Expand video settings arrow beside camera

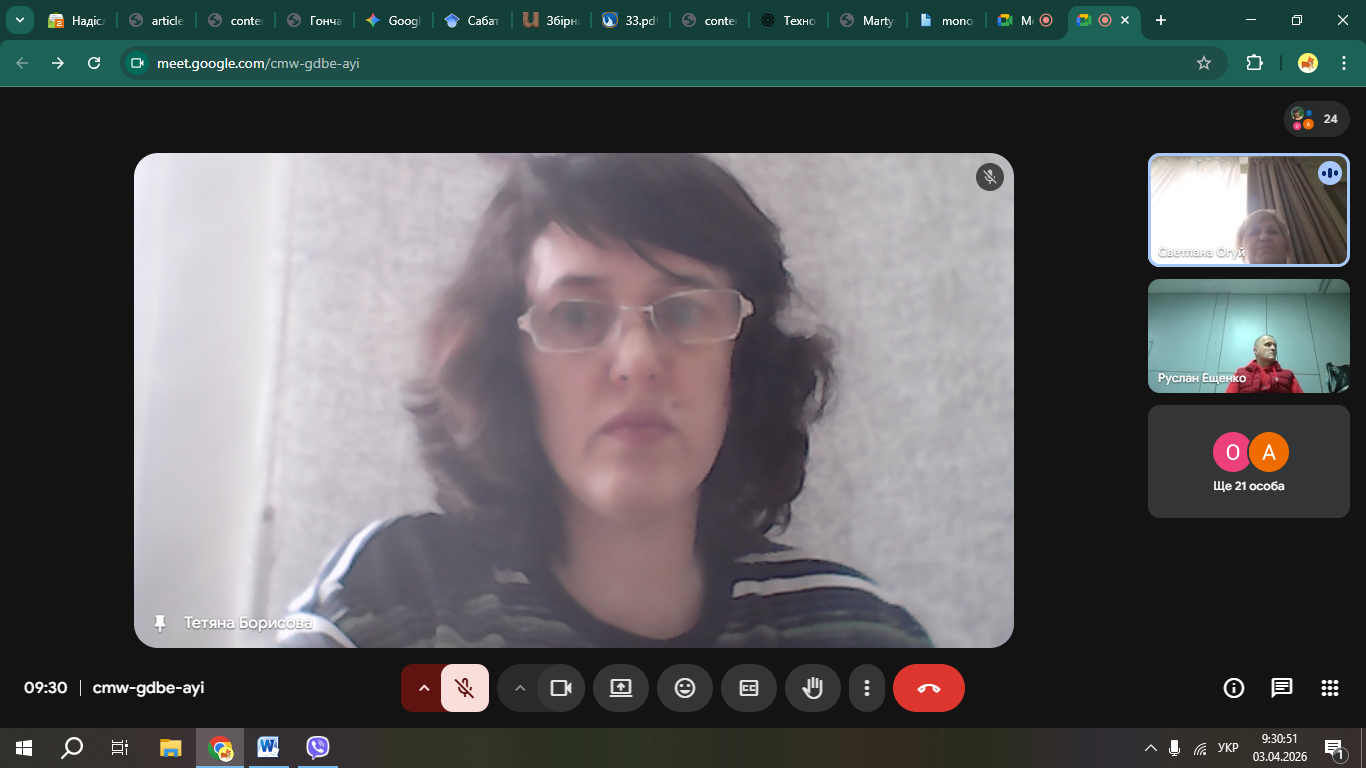(519, 688)
